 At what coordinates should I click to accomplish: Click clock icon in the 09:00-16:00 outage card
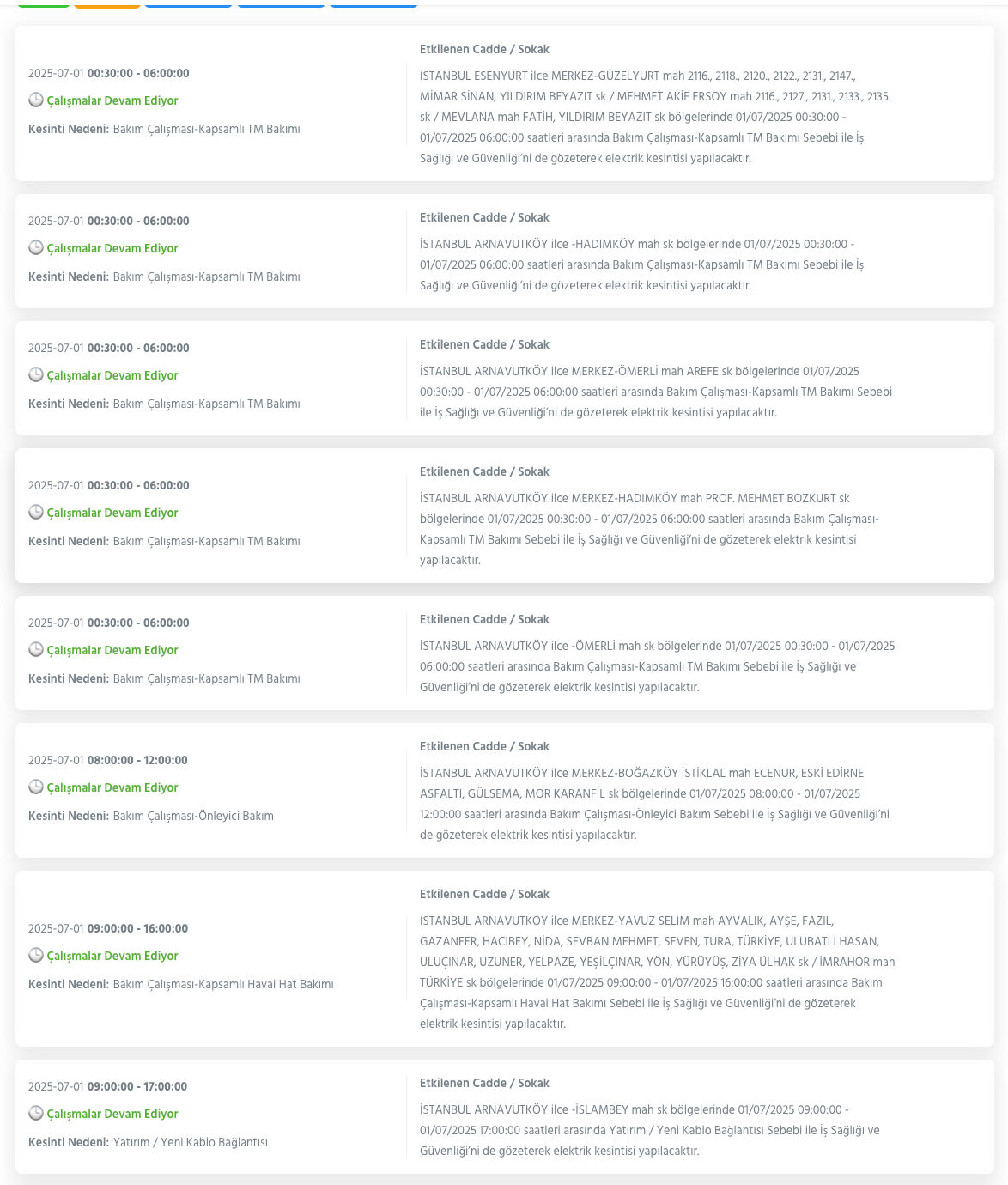pyautogui.click(x=36, y=955)
